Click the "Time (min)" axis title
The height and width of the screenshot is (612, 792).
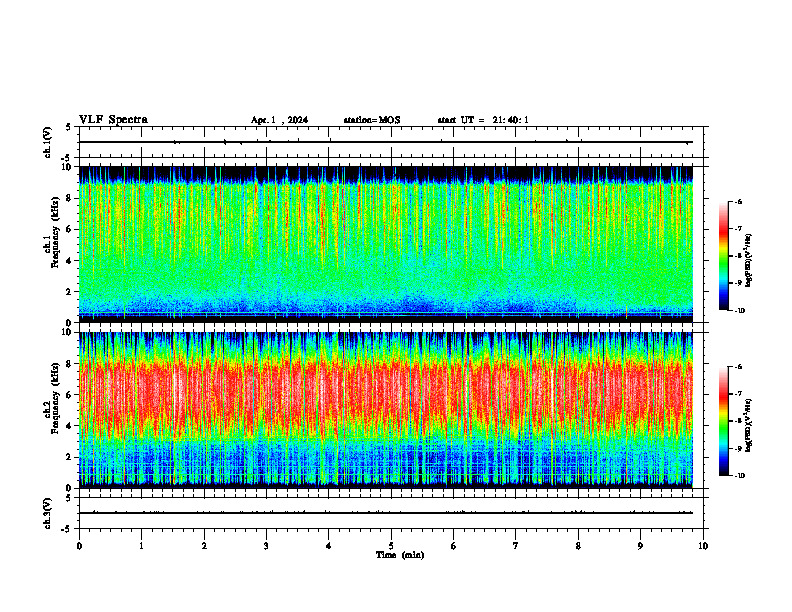pyautogui.click(x=400, y=555)
